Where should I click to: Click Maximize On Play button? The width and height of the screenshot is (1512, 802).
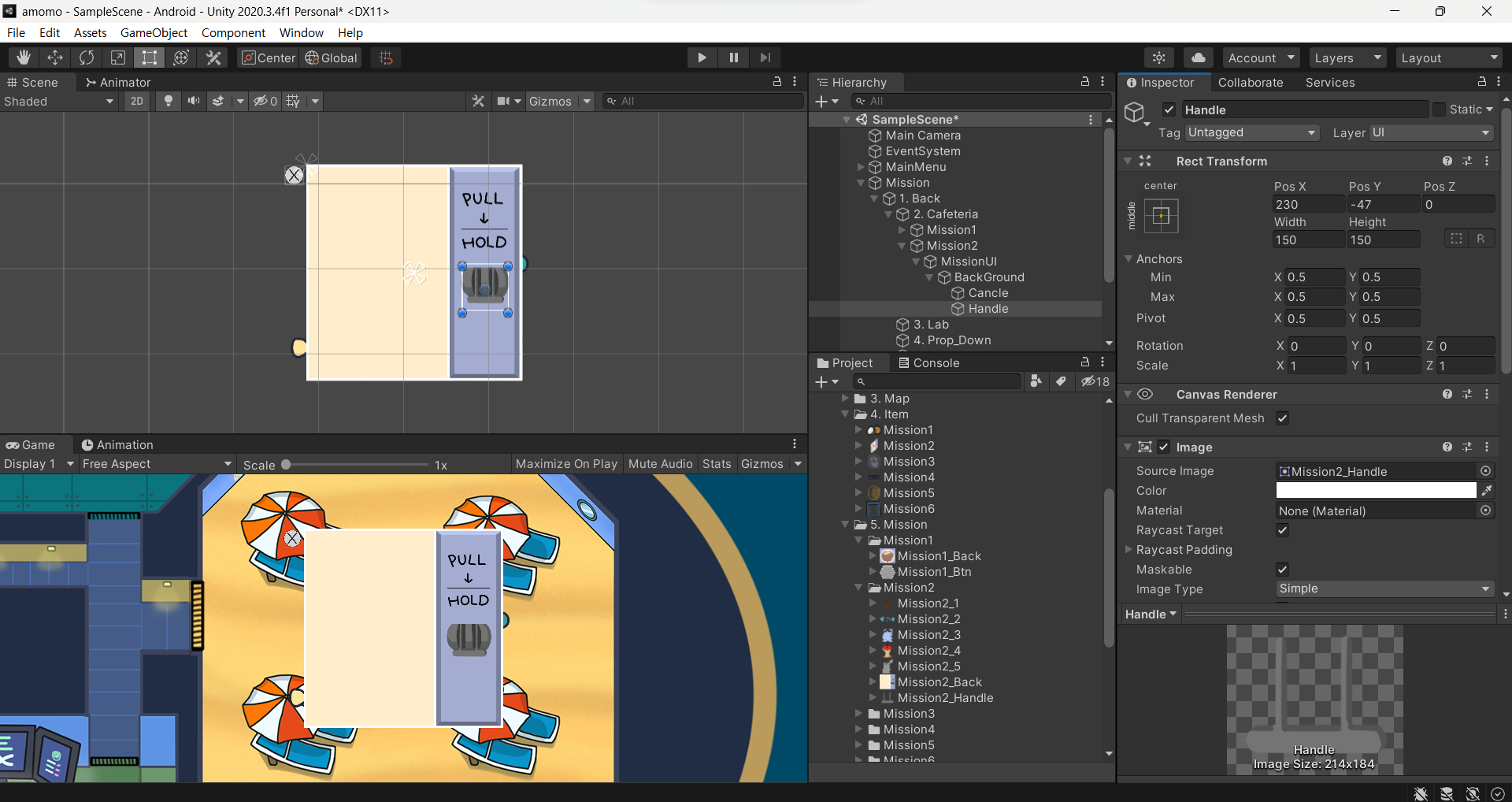coord(566,464)
